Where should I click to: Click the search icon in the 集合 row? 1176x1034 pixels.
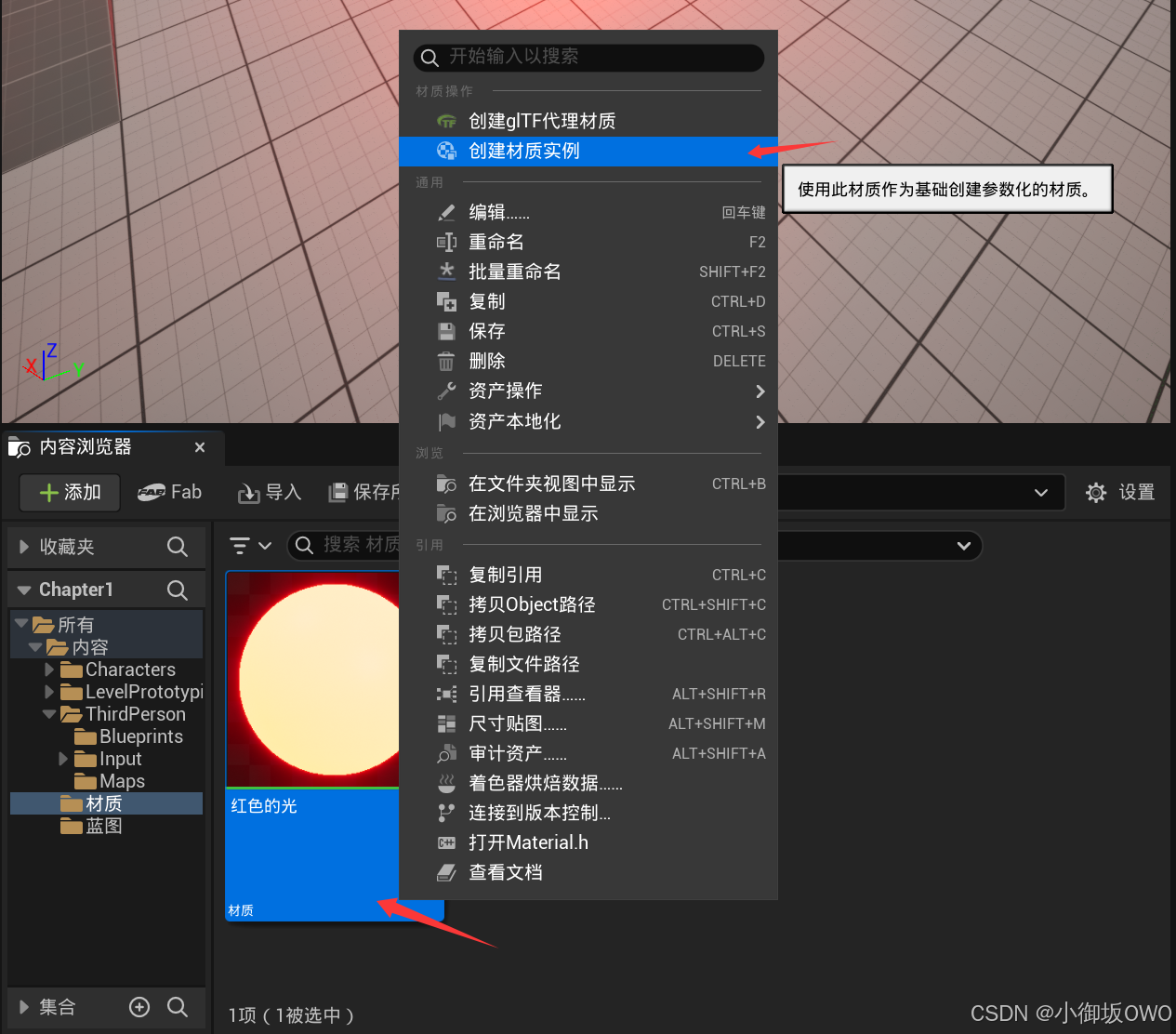coord(178,1007)
